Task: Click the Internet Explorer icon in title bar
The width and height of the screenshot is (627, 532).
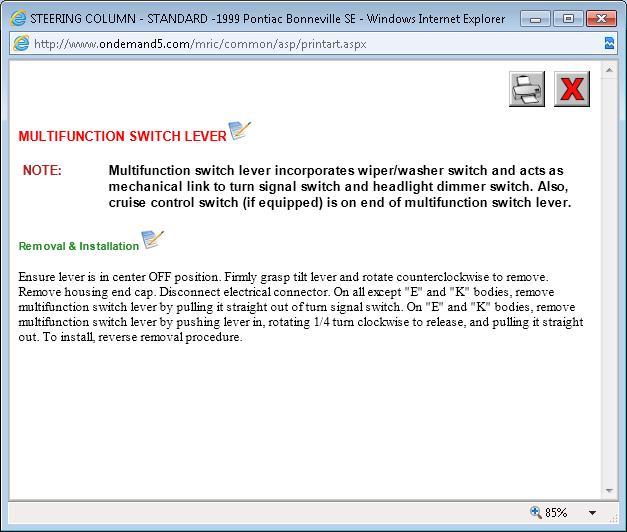Action: pyautogui.click(x=18, y=18)
